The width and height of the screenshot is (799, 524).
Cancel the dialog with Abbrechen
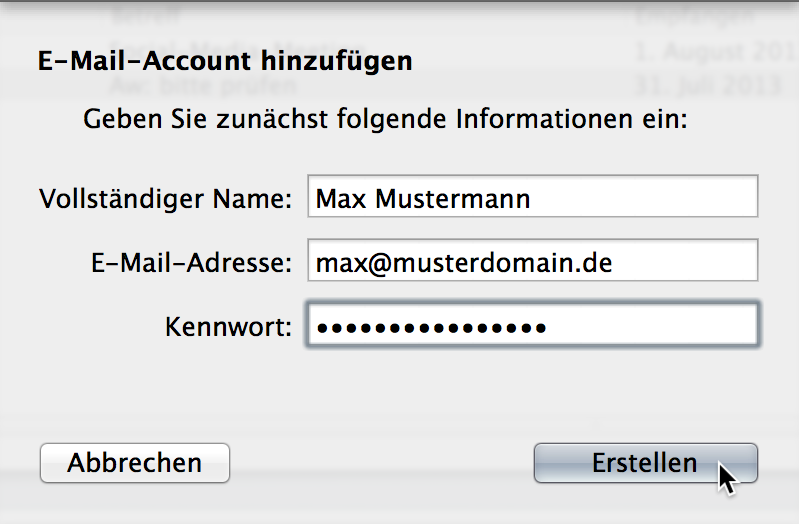click(x=135, y=463)
